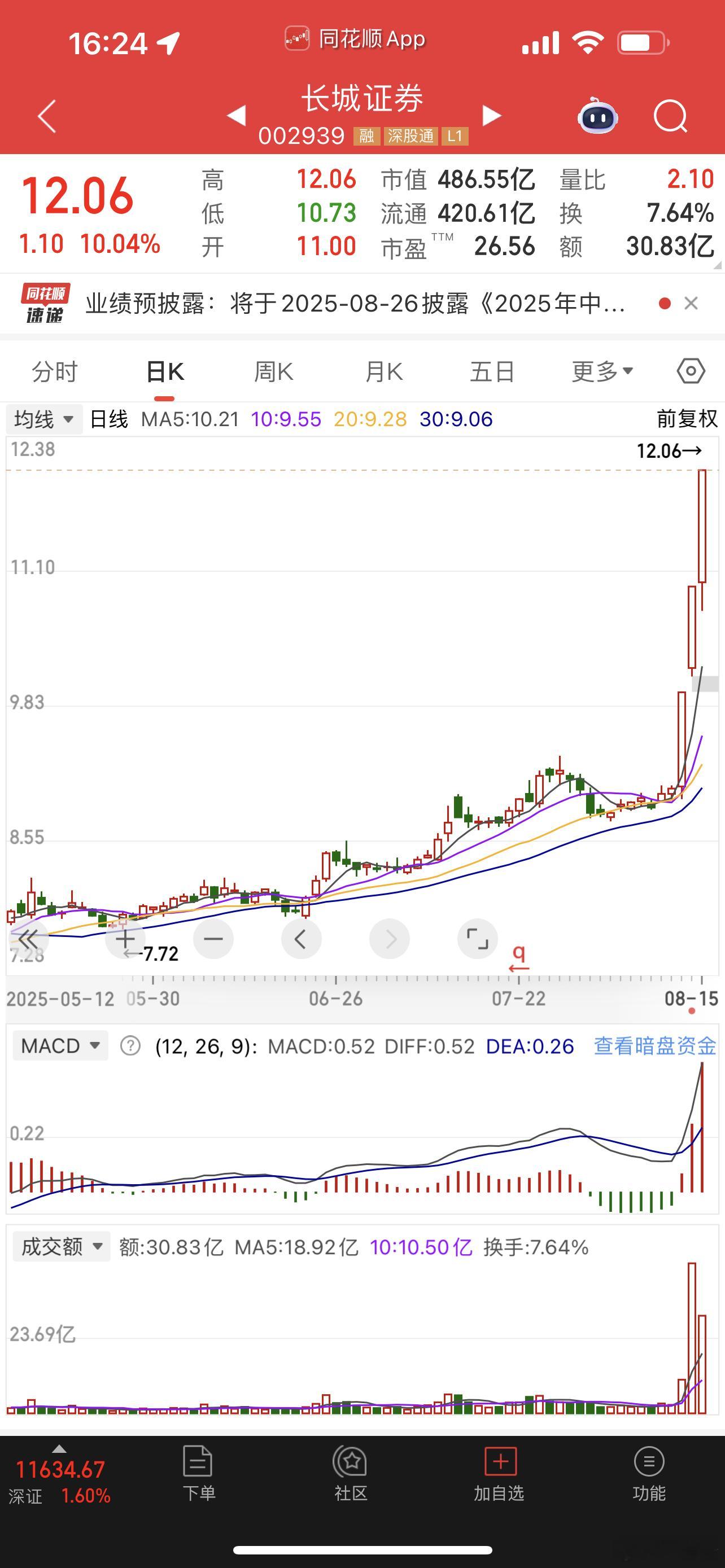Switch to previous stock with left triangle
The width and height of the screenshot is (725, 1568).
tap(237, 115)
